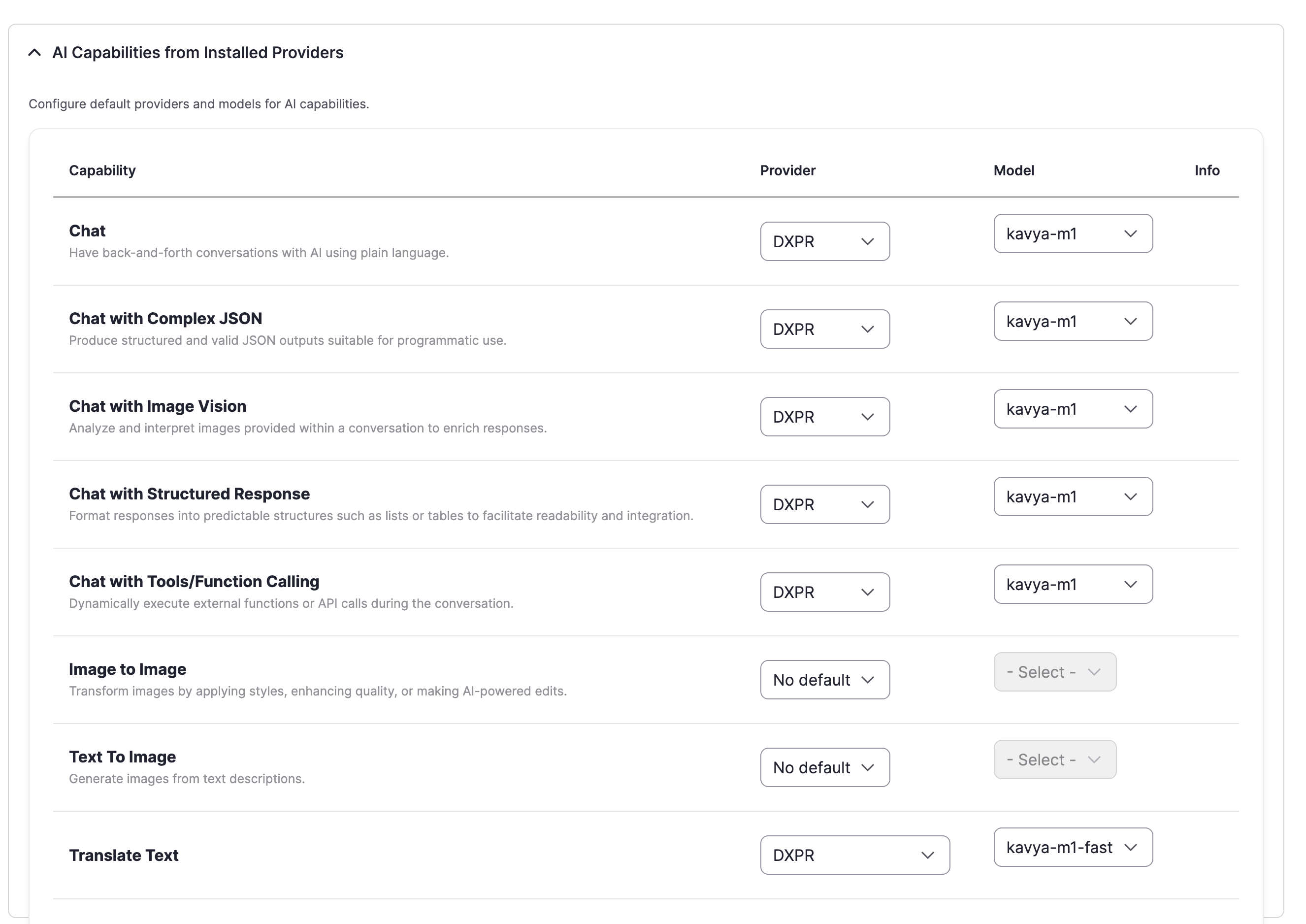Open Provider dropdown for Chat
The height and width of the screenshot is (924, 1306).
click(825, 241)
